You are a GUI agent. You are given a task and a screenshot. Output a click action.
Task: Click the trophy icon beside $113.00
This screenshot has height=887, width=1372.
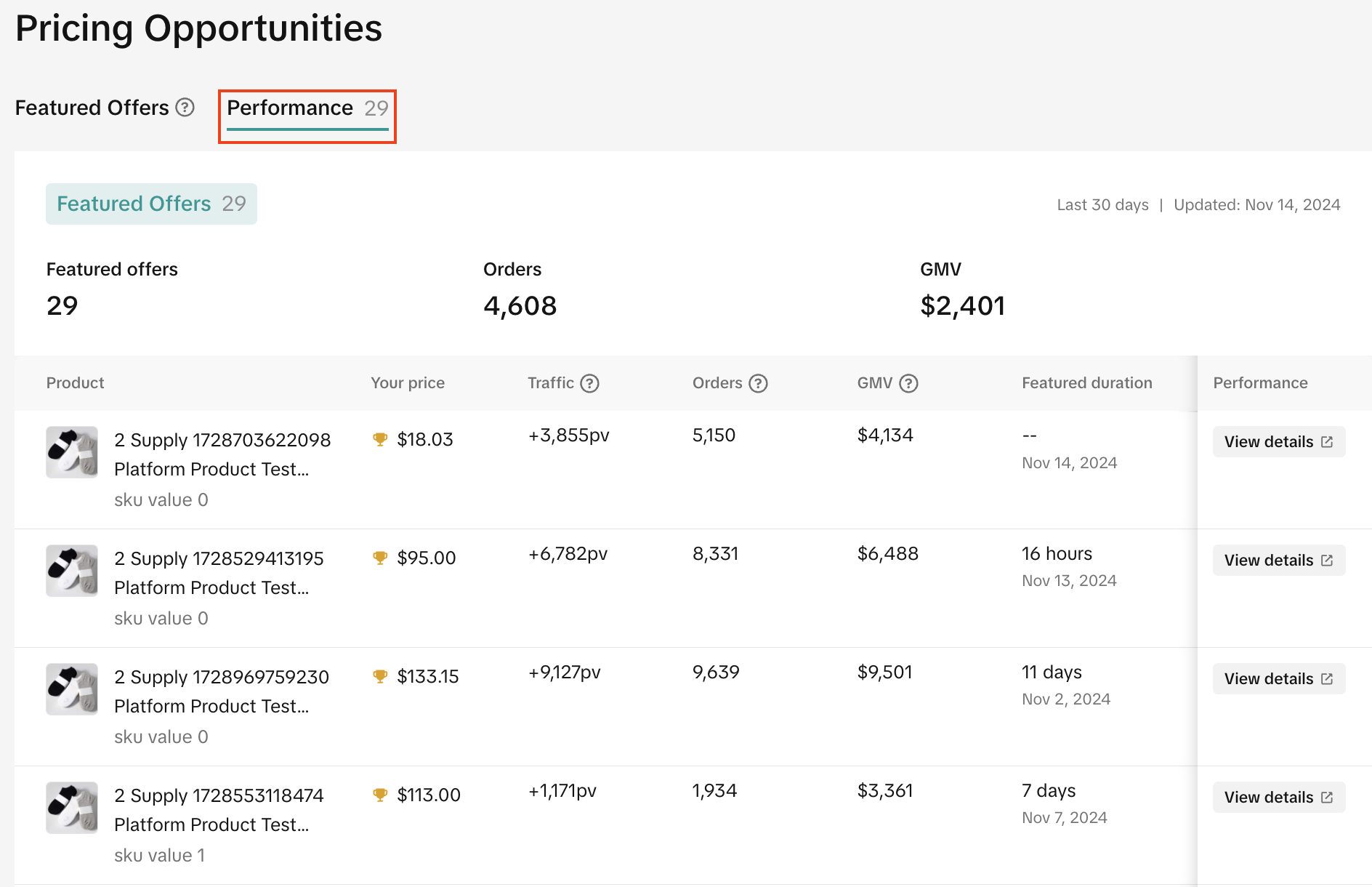tap(379, 795)
